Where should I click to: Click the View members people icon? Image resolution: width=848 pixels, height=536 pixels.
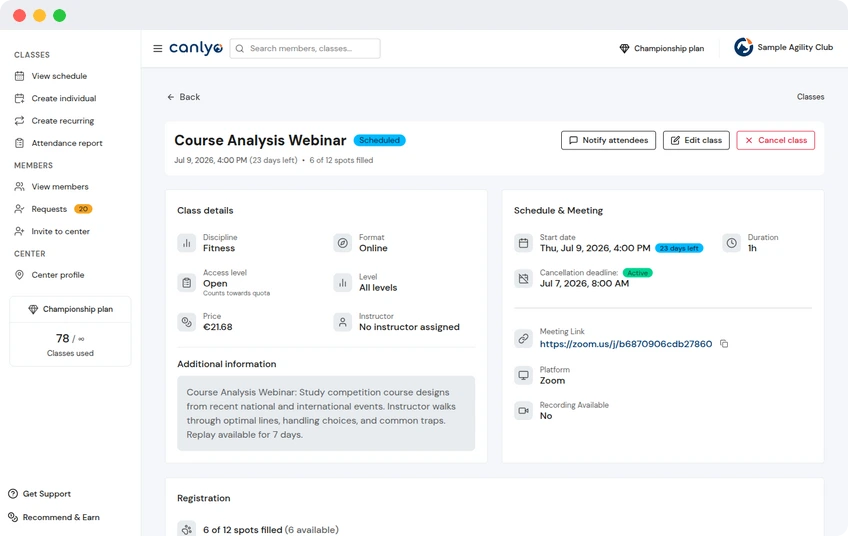click(19, 187)
